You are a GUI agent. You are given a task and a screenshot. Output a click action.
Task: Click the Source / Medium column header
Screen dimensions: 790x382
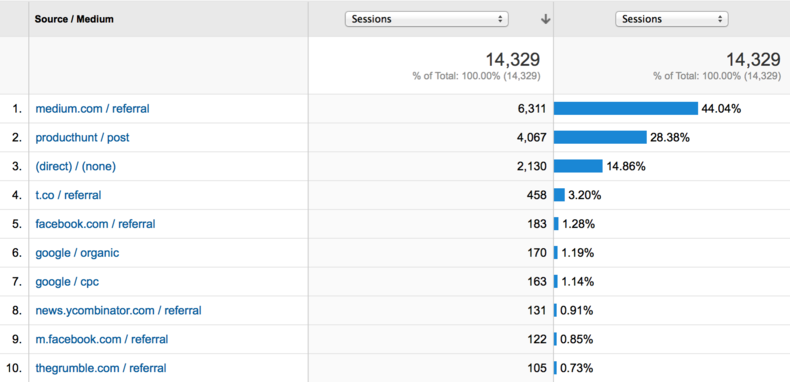pyautogui.click(x=74, y=19)
